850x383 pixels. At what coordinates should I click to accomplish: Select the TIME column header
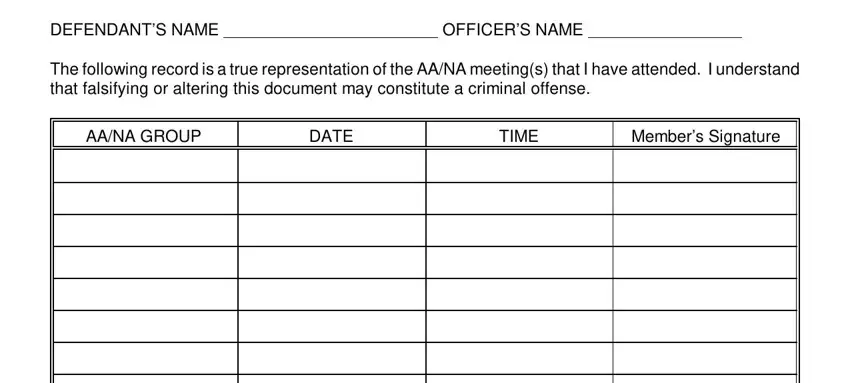pos(519,135)
